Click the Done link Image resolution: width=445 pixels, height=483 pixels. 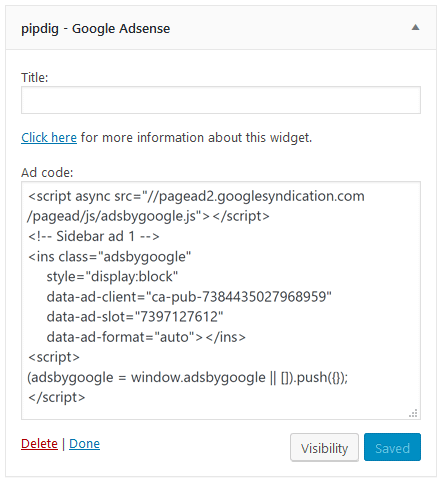click(x=84, y=444)
